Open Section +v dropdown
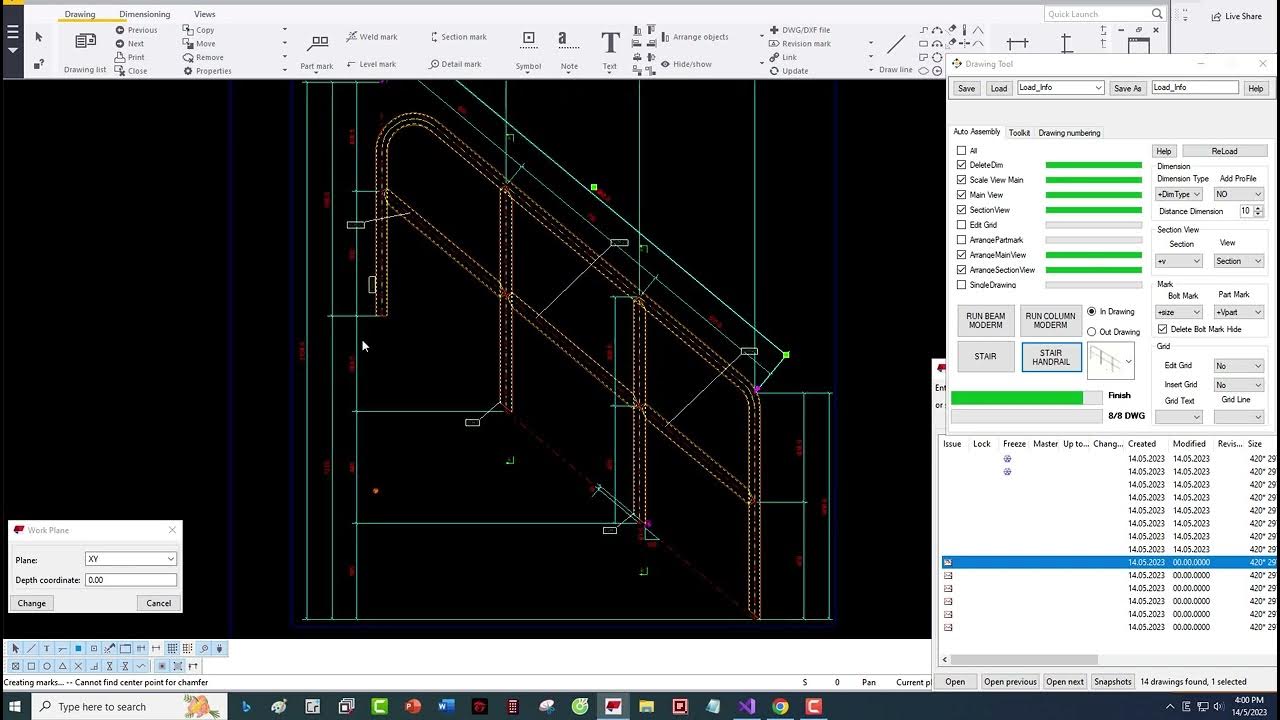1280x720 pixels. coord(1179,261)
